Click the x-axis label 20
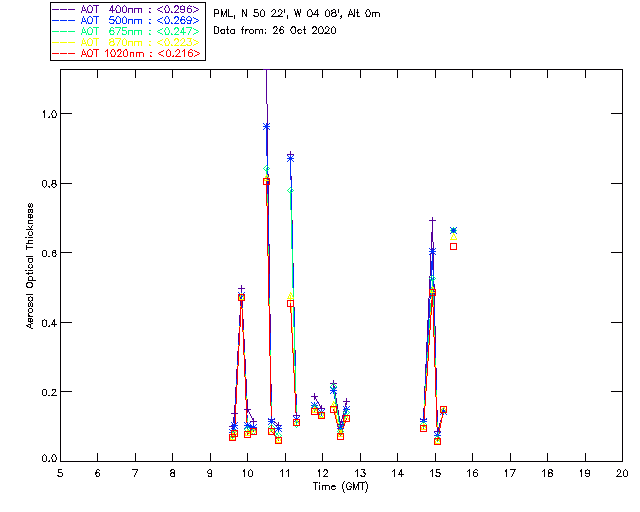 [x=622, y=473]
